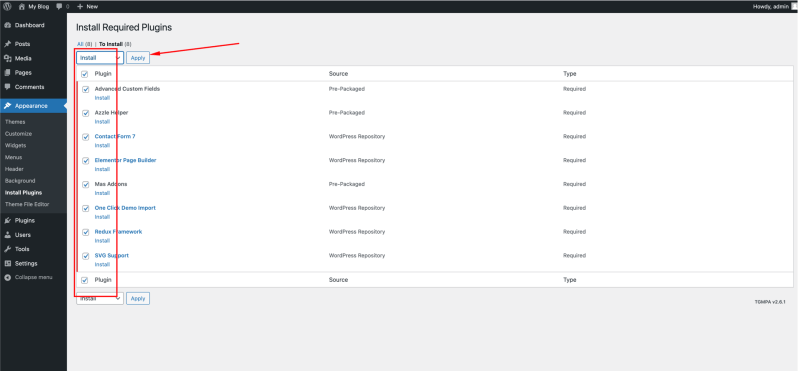Image resolution: width=798 pixels, height=371 pixels.
Task: Open comments bubble icon in admin bar
Action: pos(60,7)
